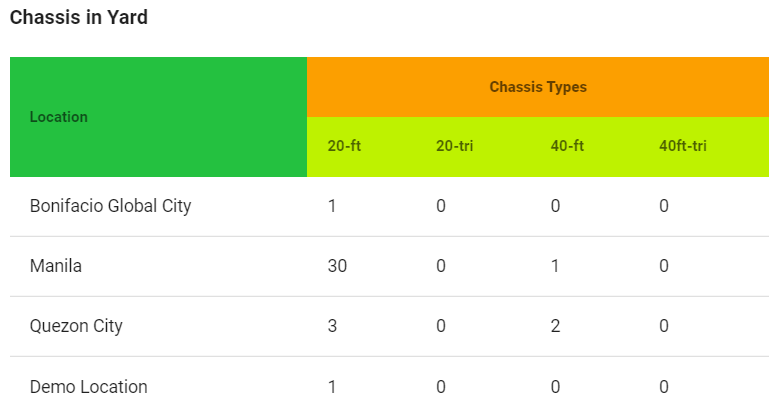Click Bonifacio Global City's 20-tri count
Image resolution: width=775 pixels, height=413 pixels.
coord(441,206)
